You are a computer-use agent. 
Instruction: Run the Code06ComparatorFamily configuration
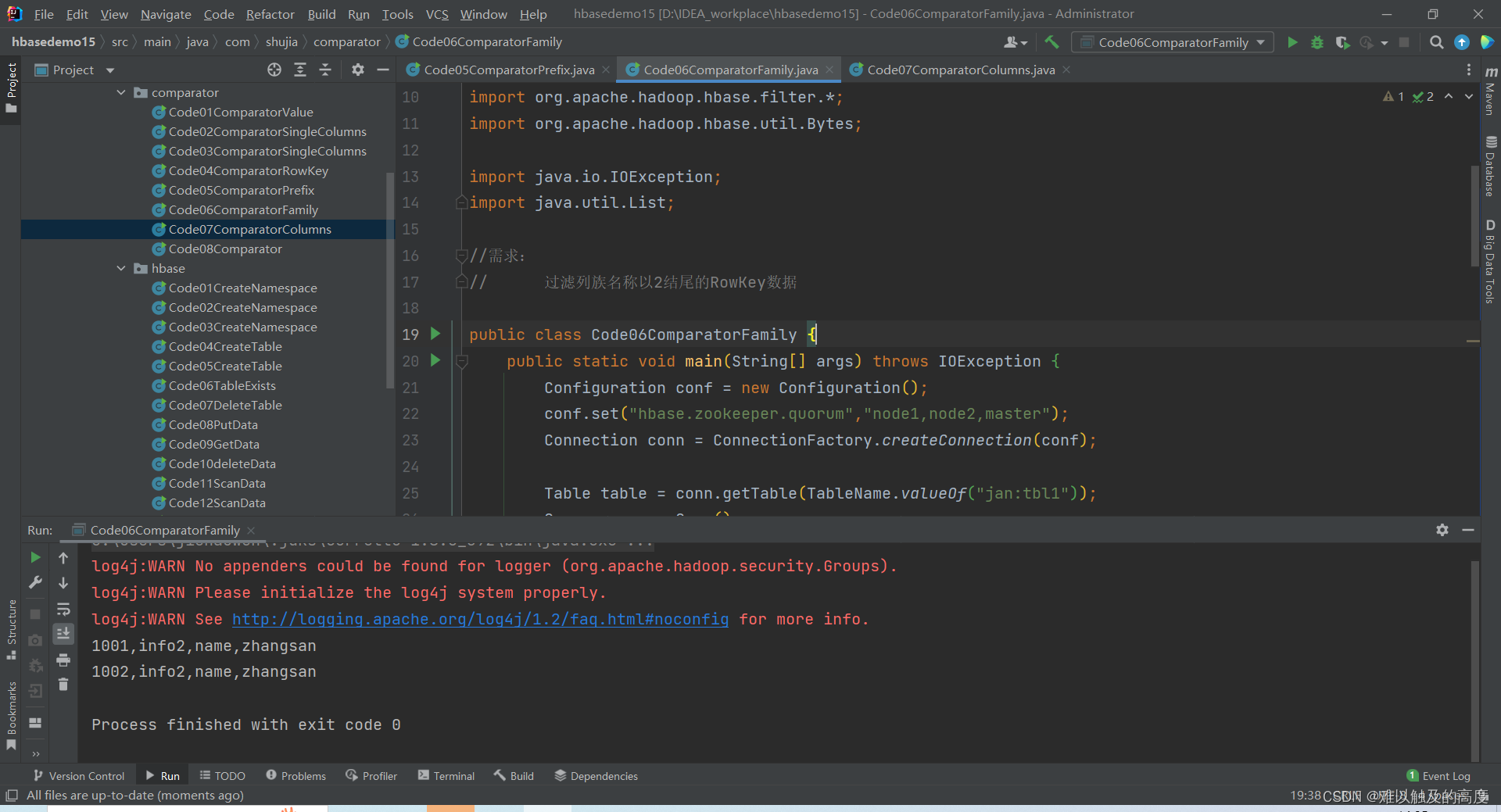1292,42
